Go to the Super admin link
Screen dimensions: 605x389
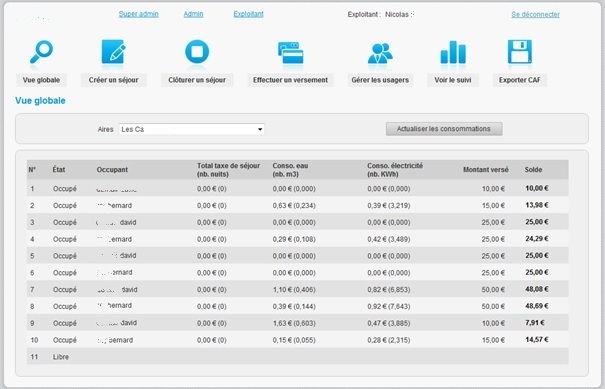[x=139, y=14]
